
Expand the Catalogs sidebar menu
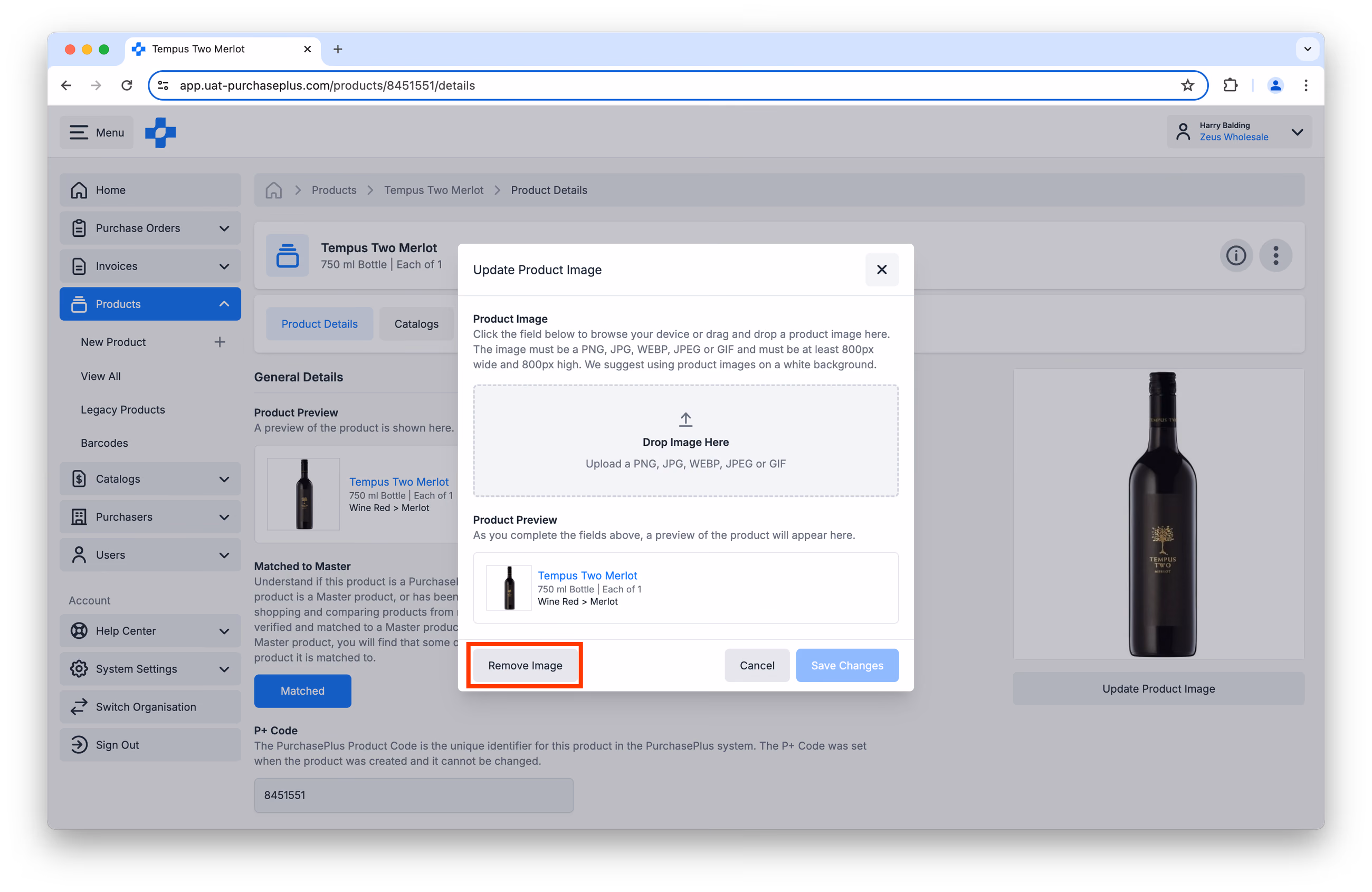click(150, 479)
